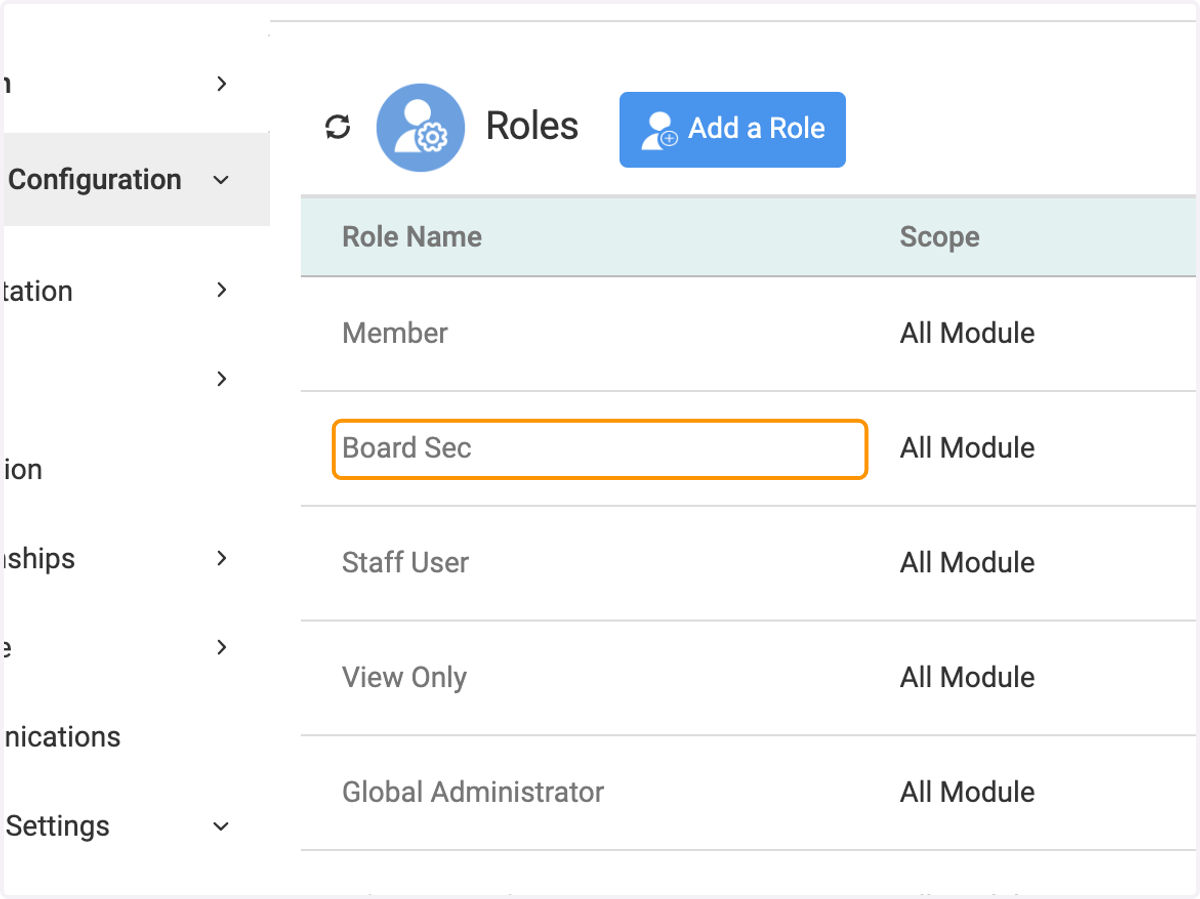The height and width of the screenshot is (899, 1200).
Task: Open the sidebar item ending in 'ion'
Action: (x=22, y=469)
